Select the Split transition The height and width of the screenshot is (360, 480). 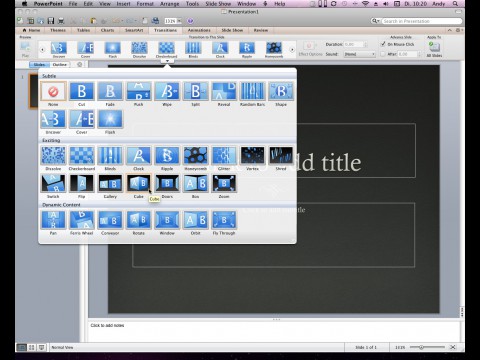(196, 91)
